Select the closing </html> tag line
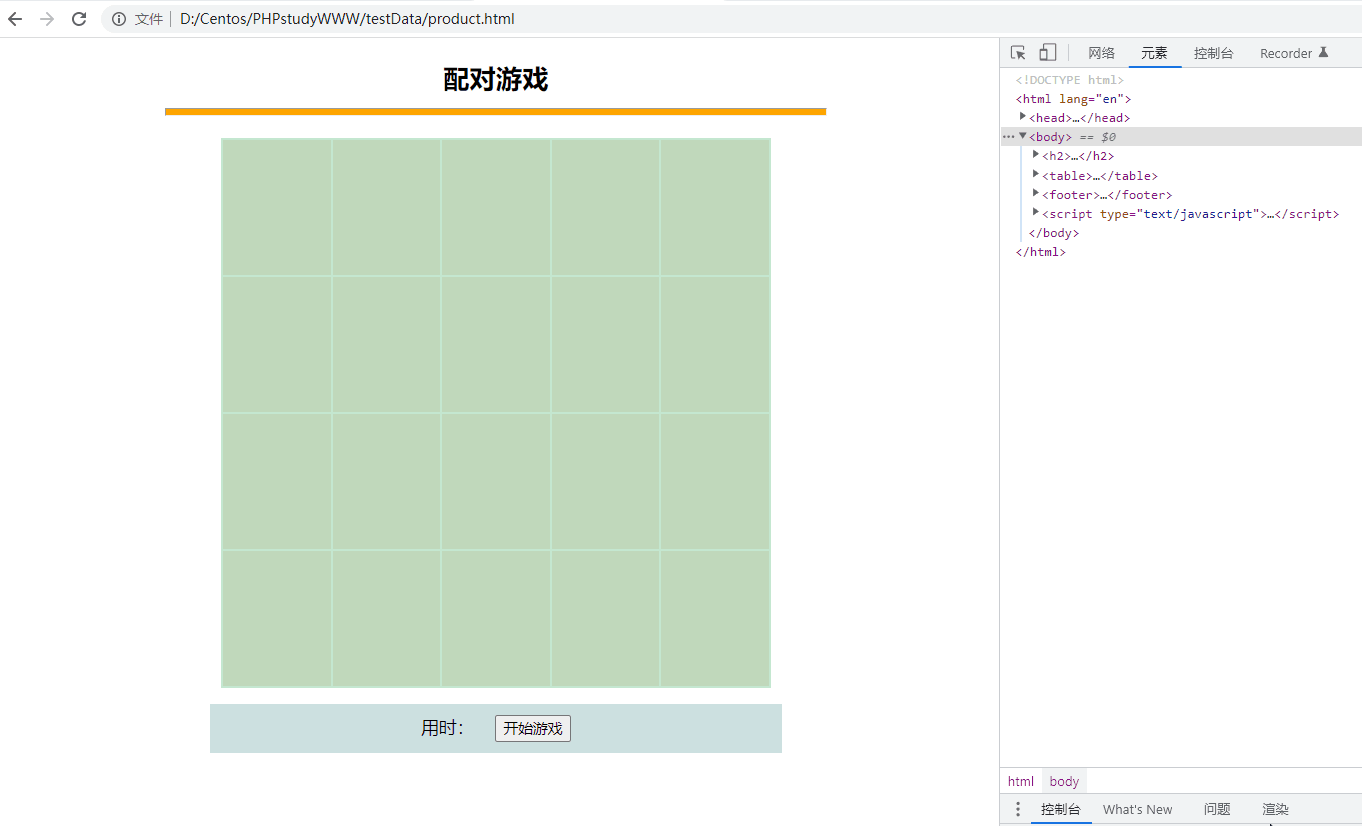 [x=1041, y=252]
